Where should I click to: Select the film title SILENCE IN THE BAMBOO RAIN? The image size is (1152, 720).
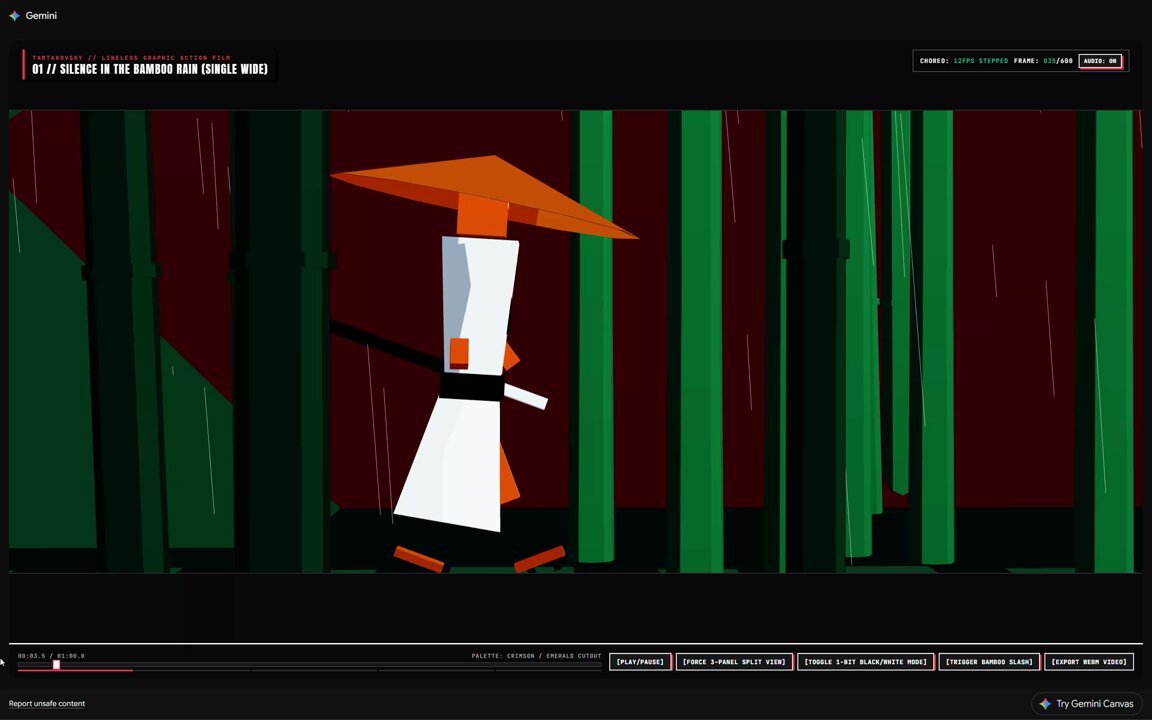[150, 69]
